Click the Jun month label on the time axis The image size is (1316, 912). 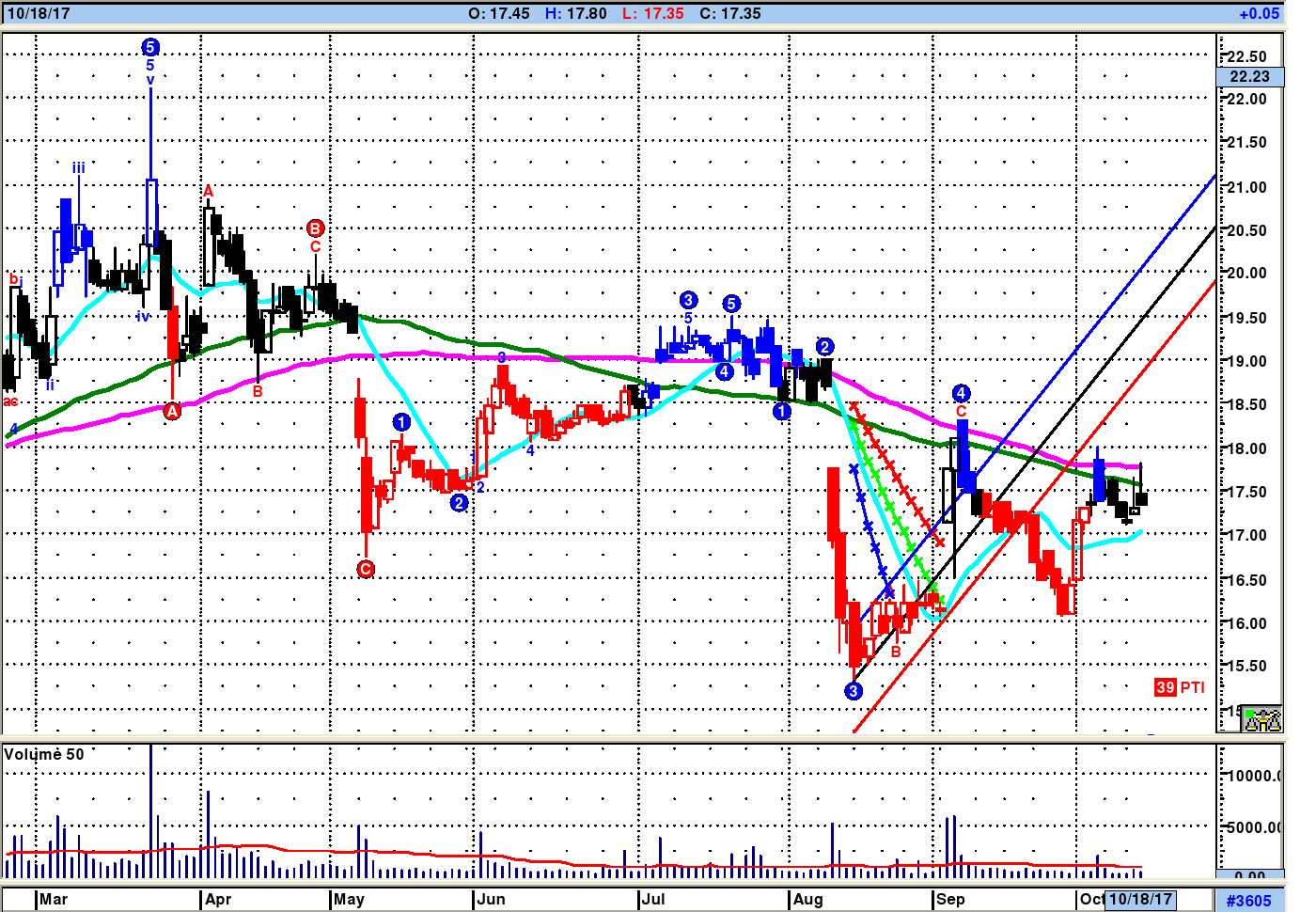tap(491, 899)
